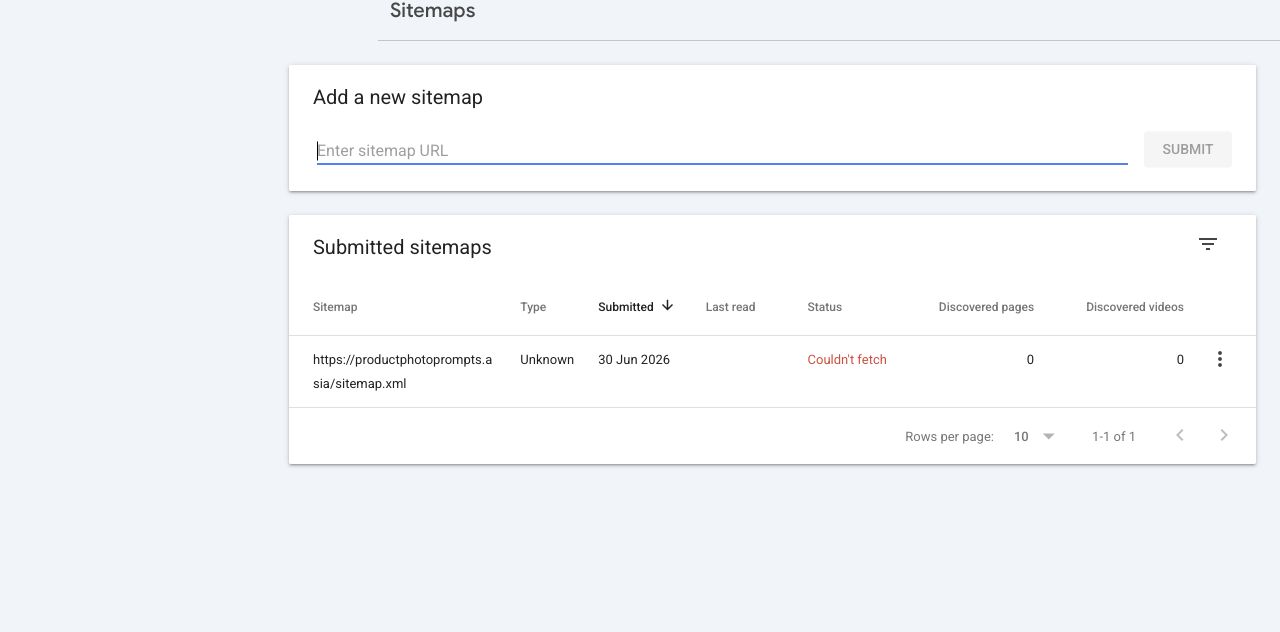Select the Submitted sitemaps heading
This screenshot has height=632, width=1280.
(x=402, y=247)
